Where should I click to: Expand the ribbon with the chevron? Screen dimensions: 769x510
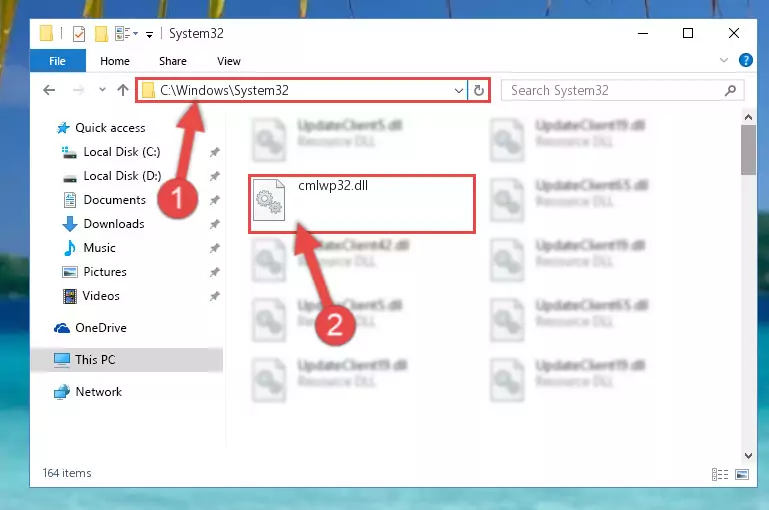(724, 60)
